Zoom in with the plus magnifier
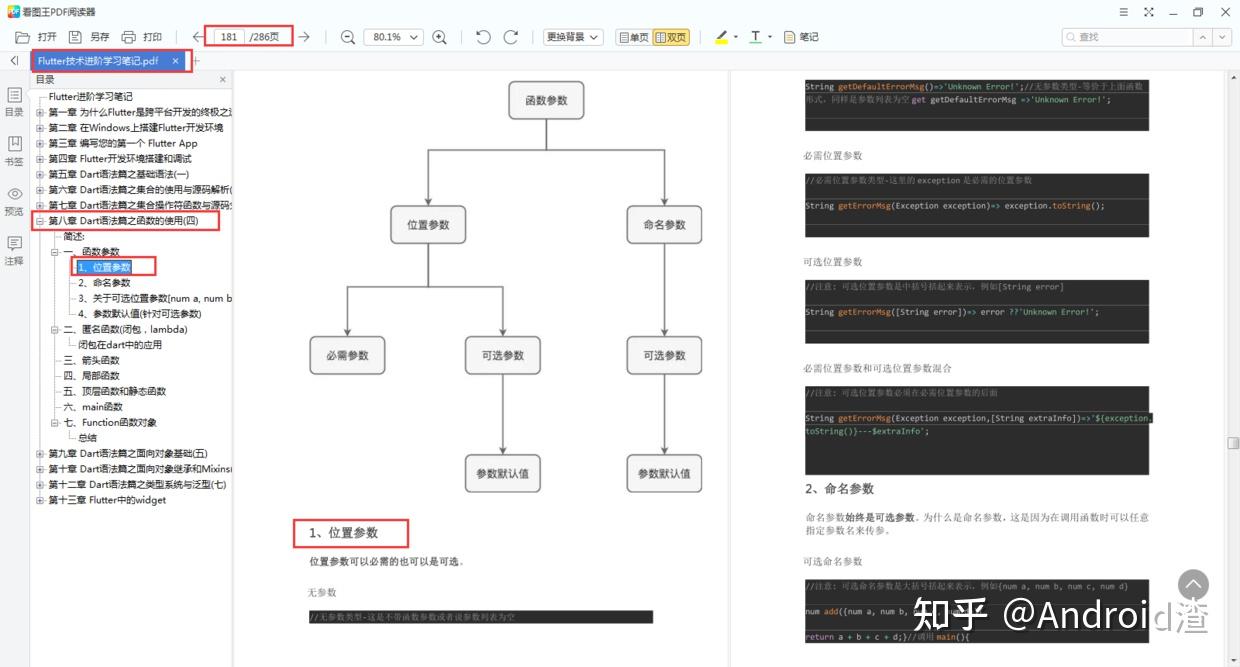Image resolution: width=1240 pixels, height=667 pixels. 439,37
